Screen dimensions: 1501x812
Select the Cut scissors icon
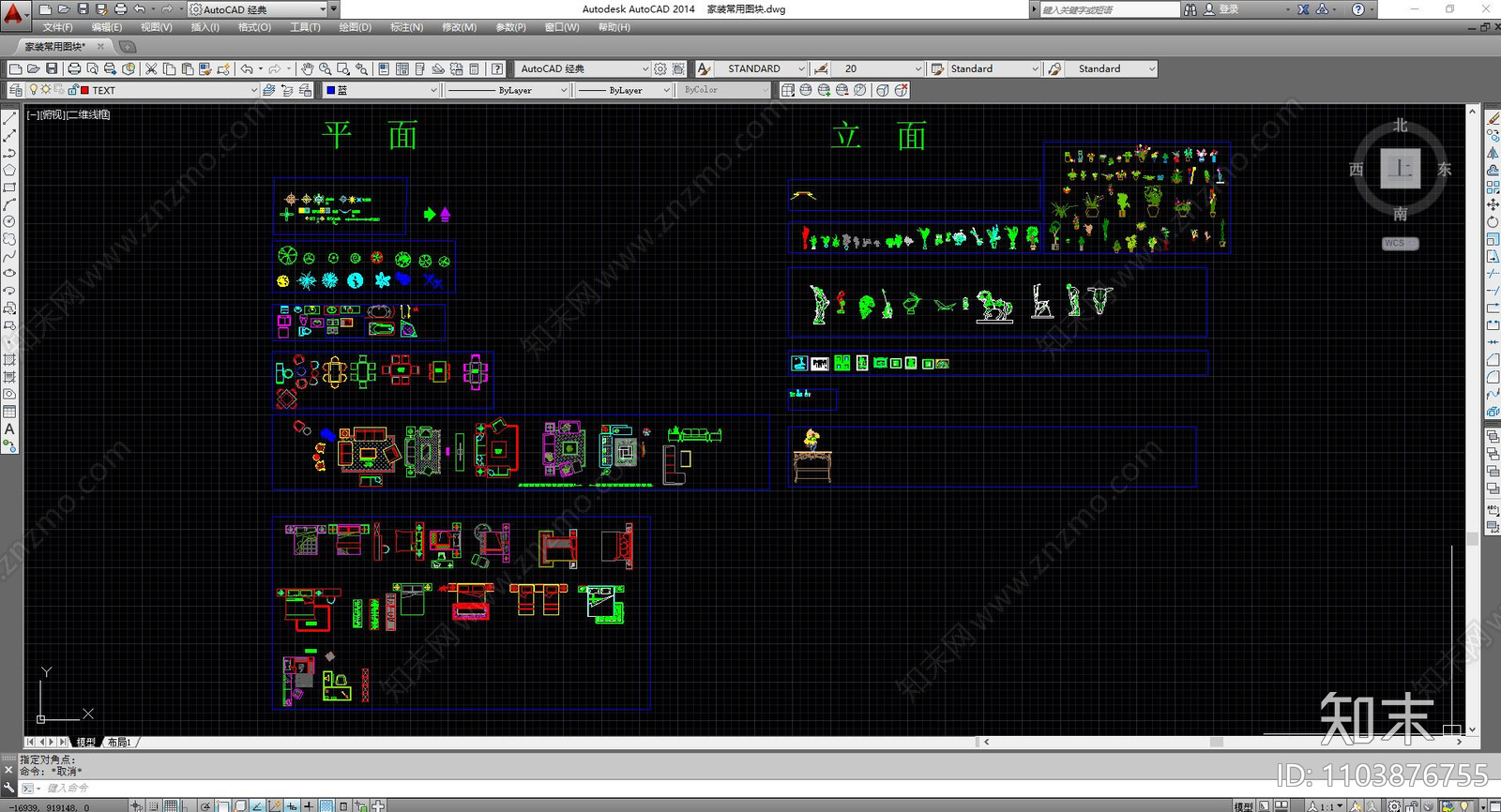151,69
